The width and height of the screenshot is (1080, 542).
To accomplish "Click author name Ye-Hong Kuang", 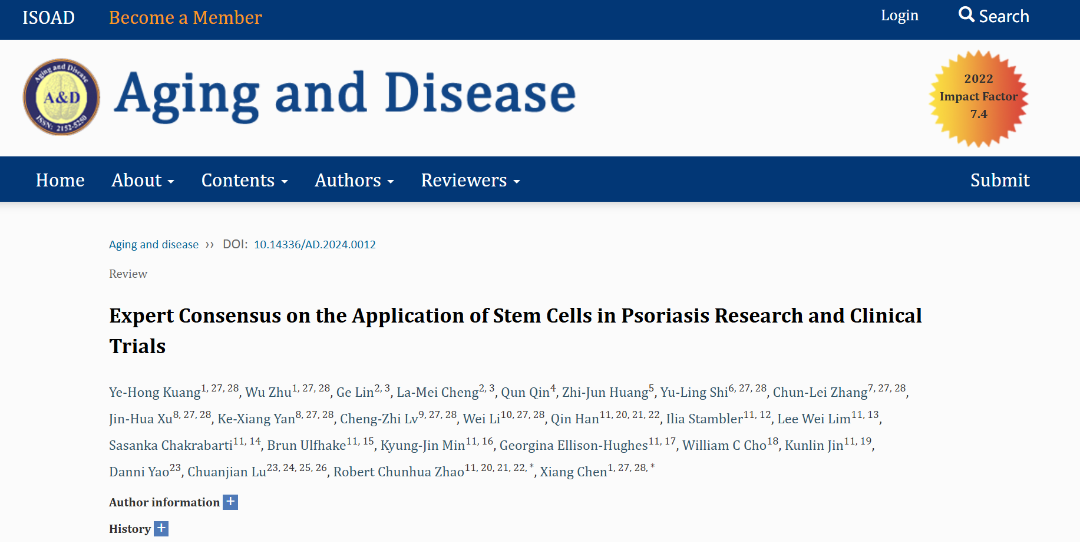I will tap(155, 391).
